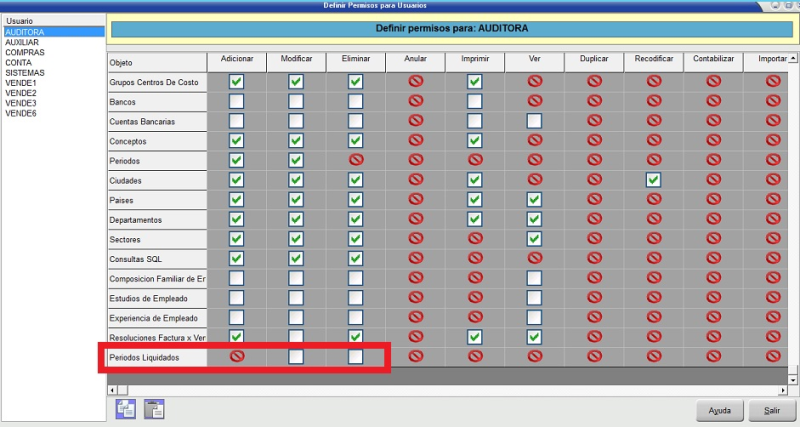
Task: Click the prohibited icon for Periodos Eliminar
Action: tap(356, 160)
